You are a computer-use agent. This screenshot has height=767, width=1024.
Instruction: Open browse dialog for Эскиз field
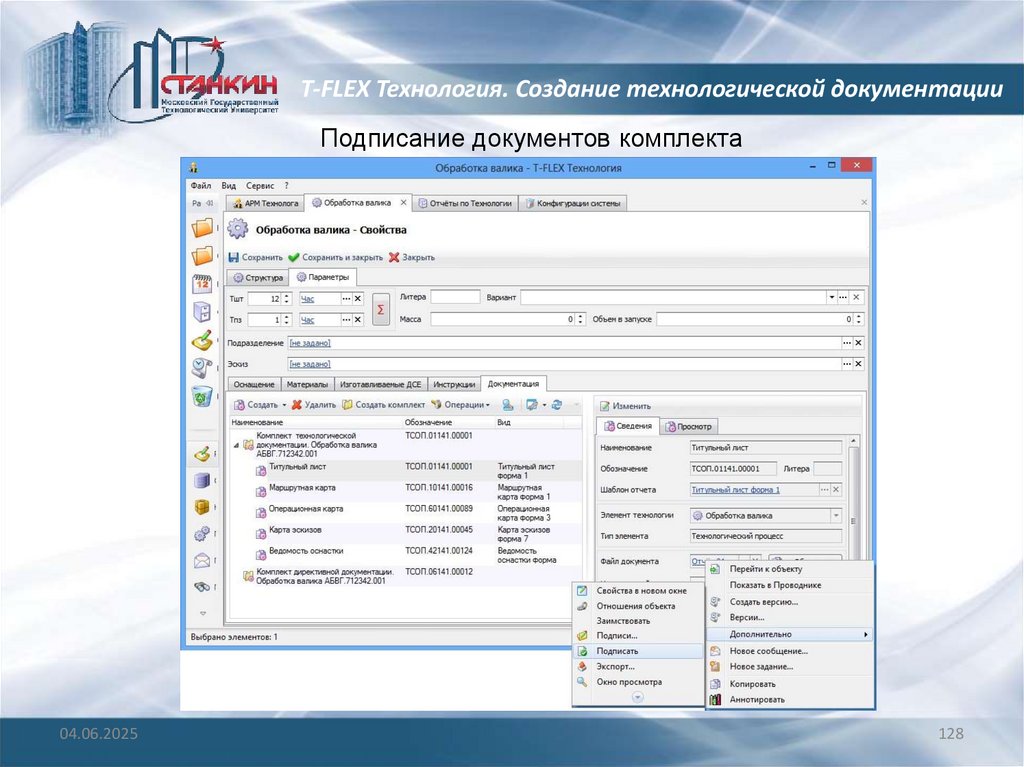coord(847,364)
